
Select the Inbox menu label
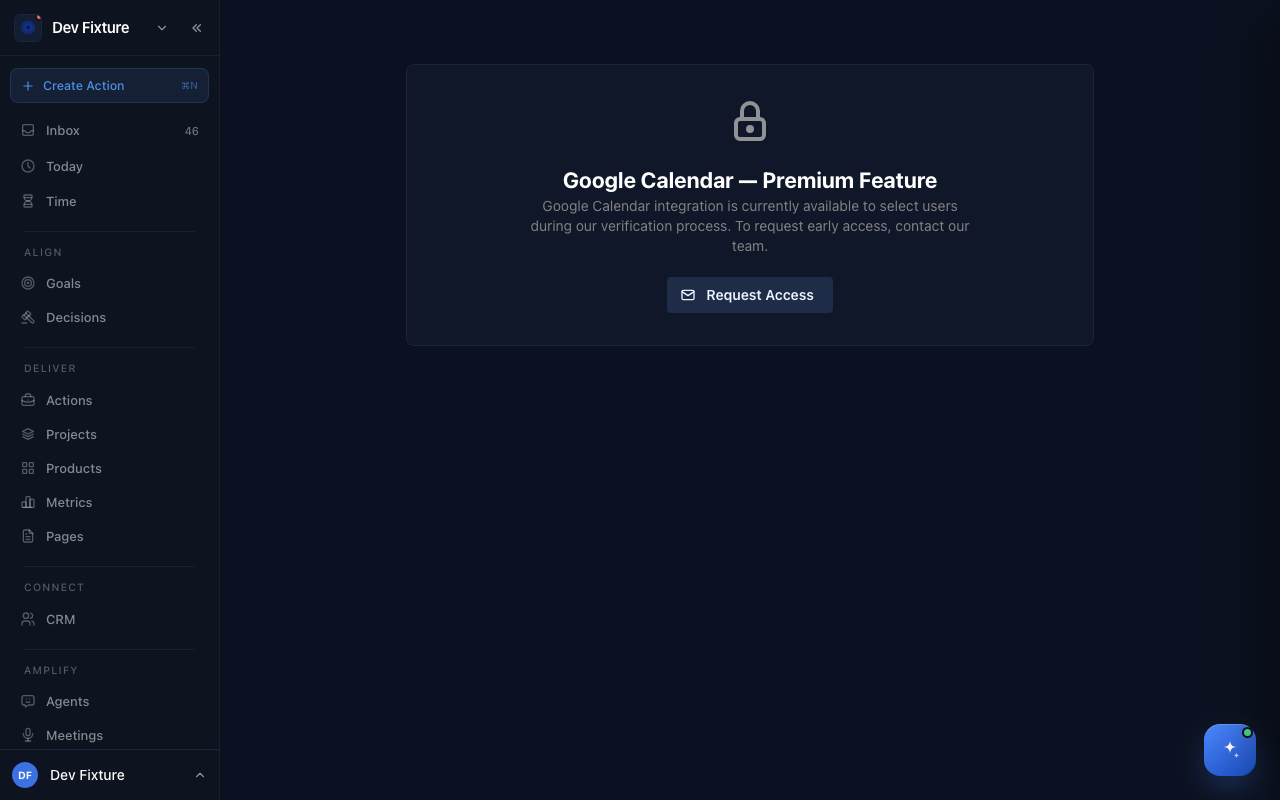click(x=63, y=131)
